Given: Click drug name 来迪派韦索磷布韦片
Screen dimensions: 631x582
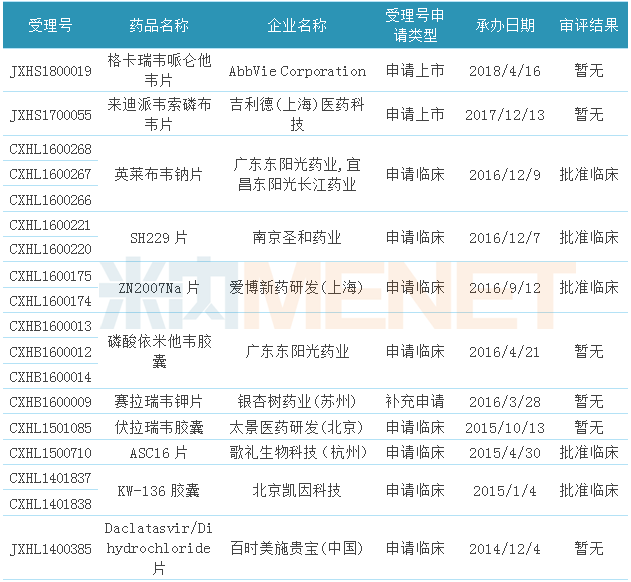Looking at the screenshot, I should point(159,114).
